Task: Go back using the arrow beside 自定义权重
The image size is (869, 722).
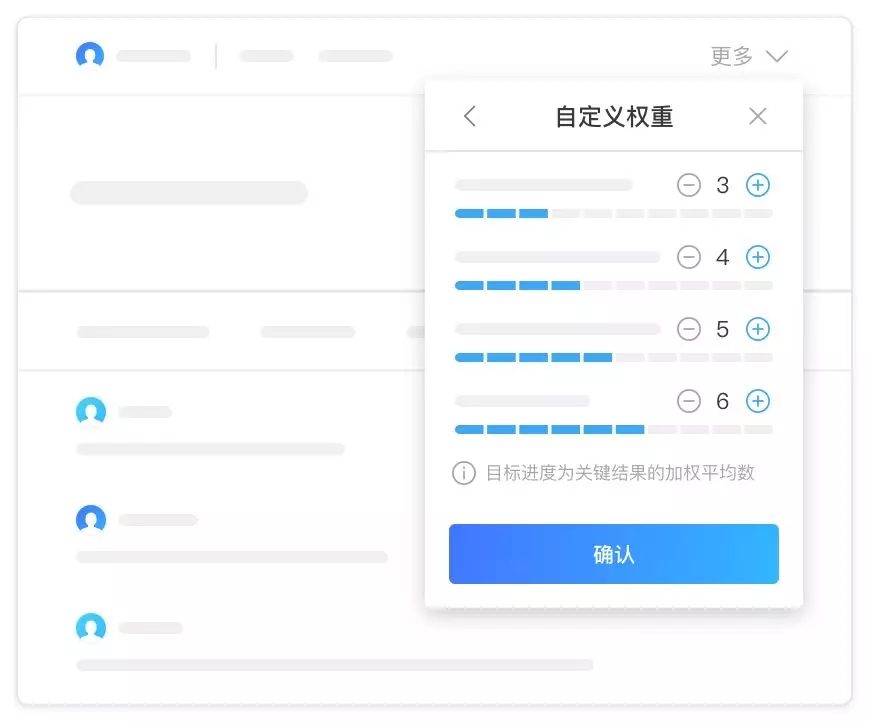Action: (470, 116)
